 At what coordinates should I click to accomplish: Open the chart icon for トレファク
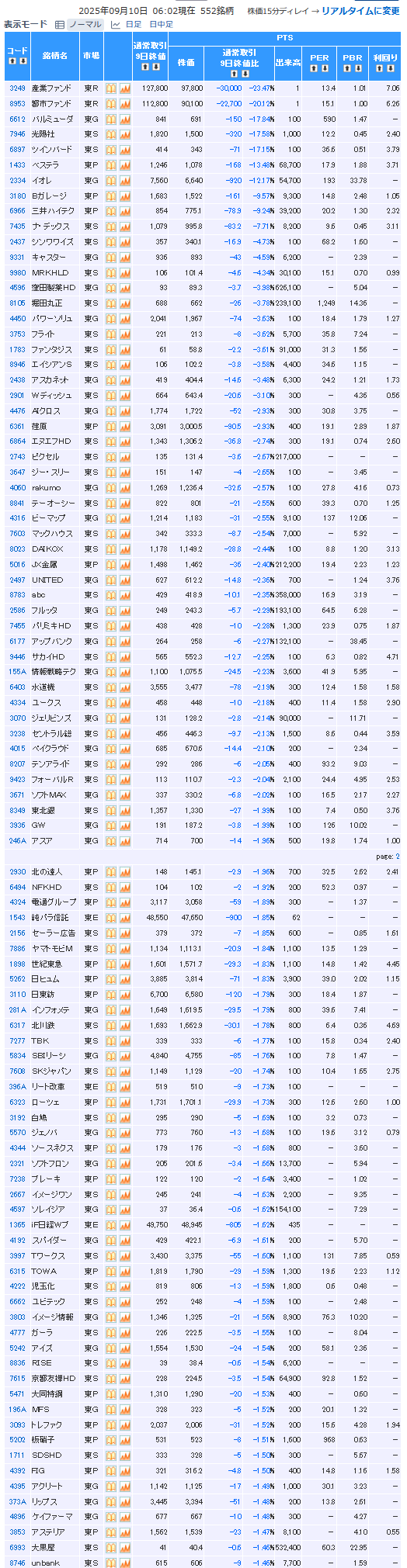pyautogui.click(x=125, y=1424)
